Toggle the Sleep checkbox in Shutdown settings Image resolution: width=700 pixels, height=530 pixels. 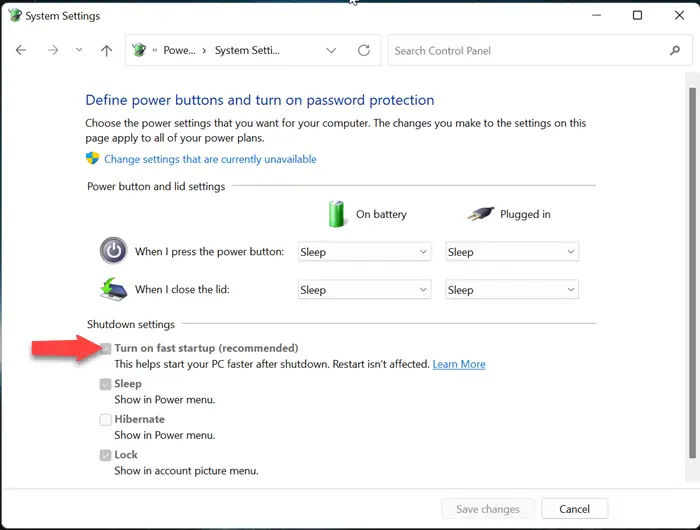tap(105, 384)
